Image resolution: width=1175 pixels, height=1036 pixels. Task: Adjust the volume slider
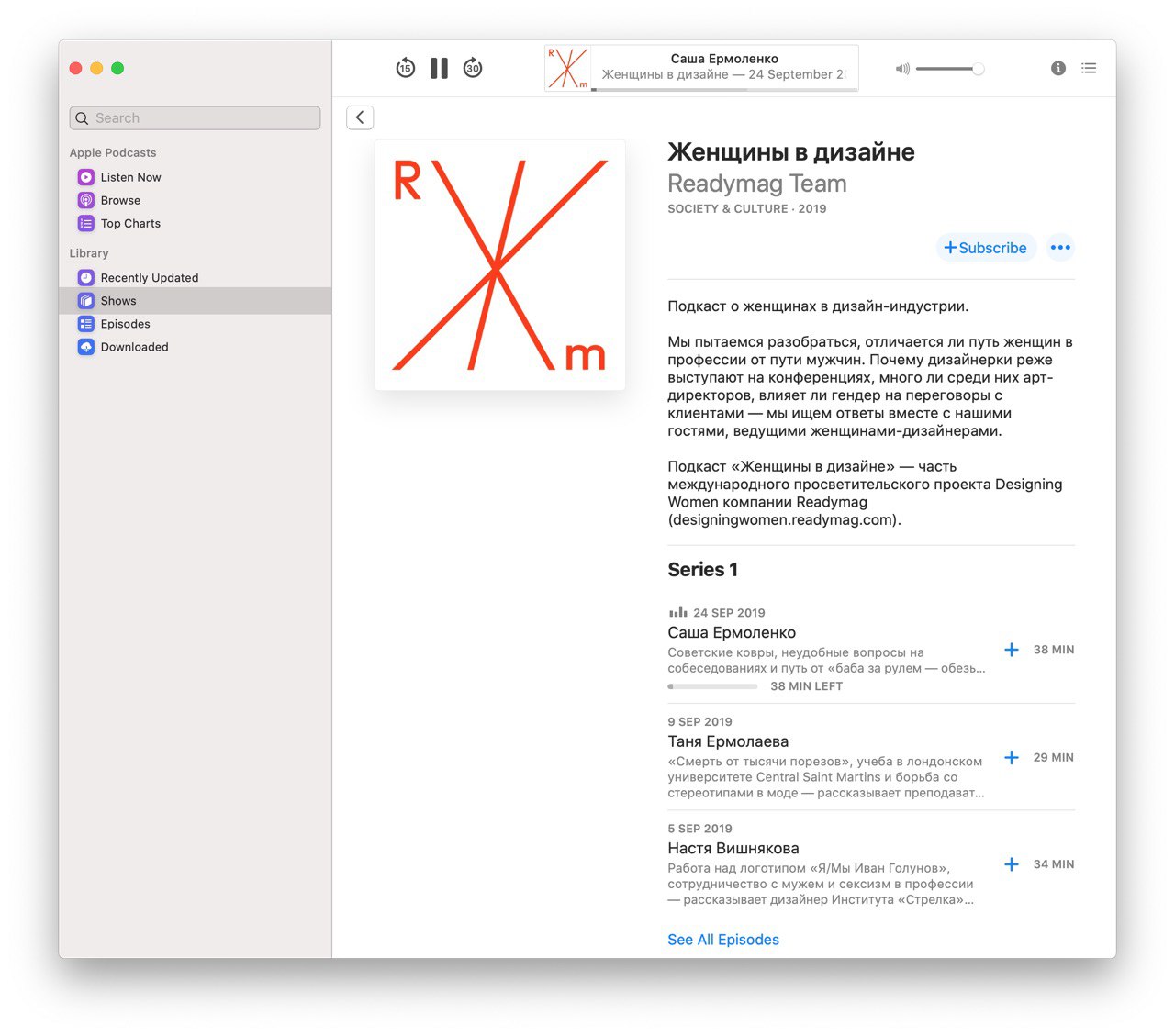point(950,69)
